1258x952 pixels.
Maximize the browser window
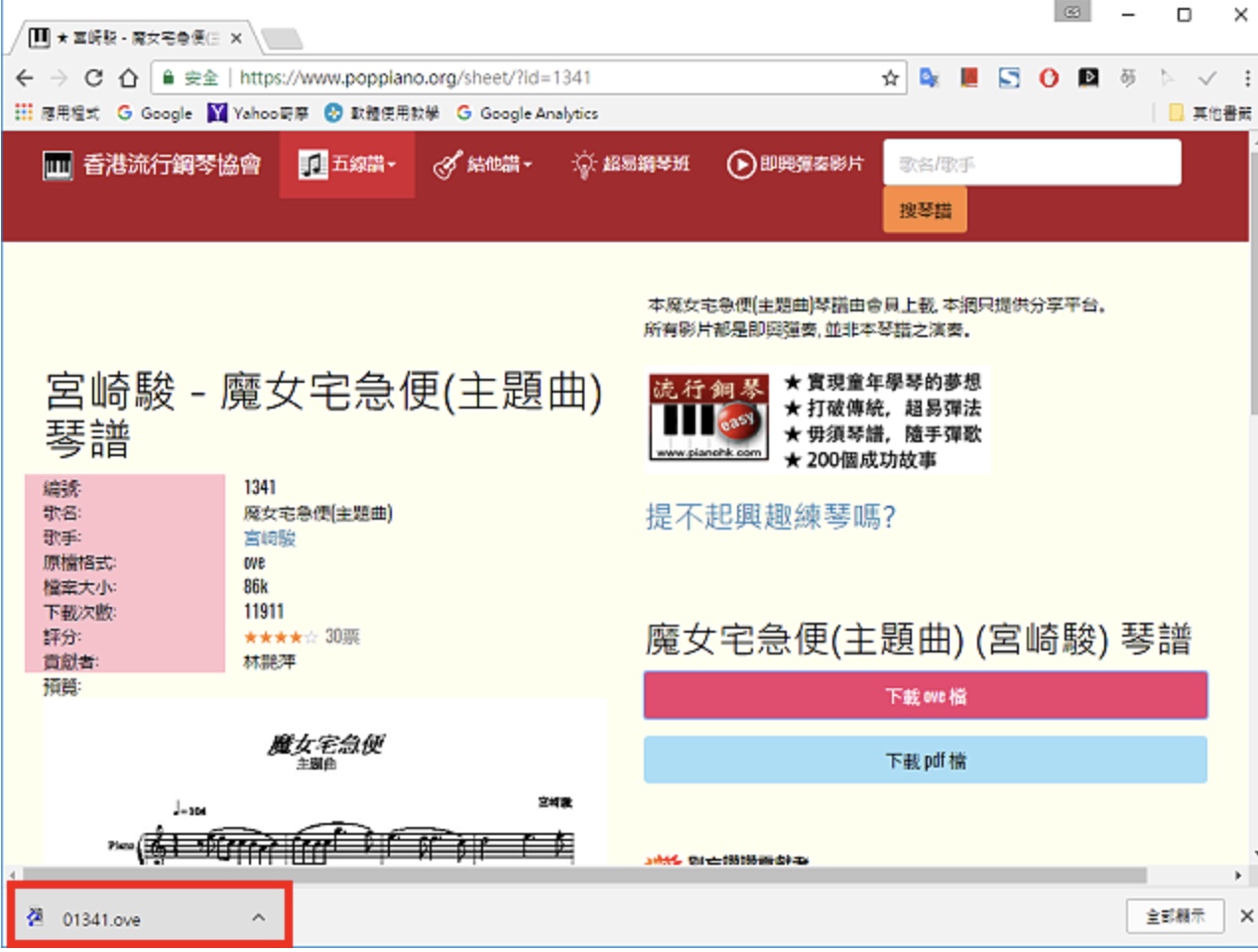coord(1184,15)
